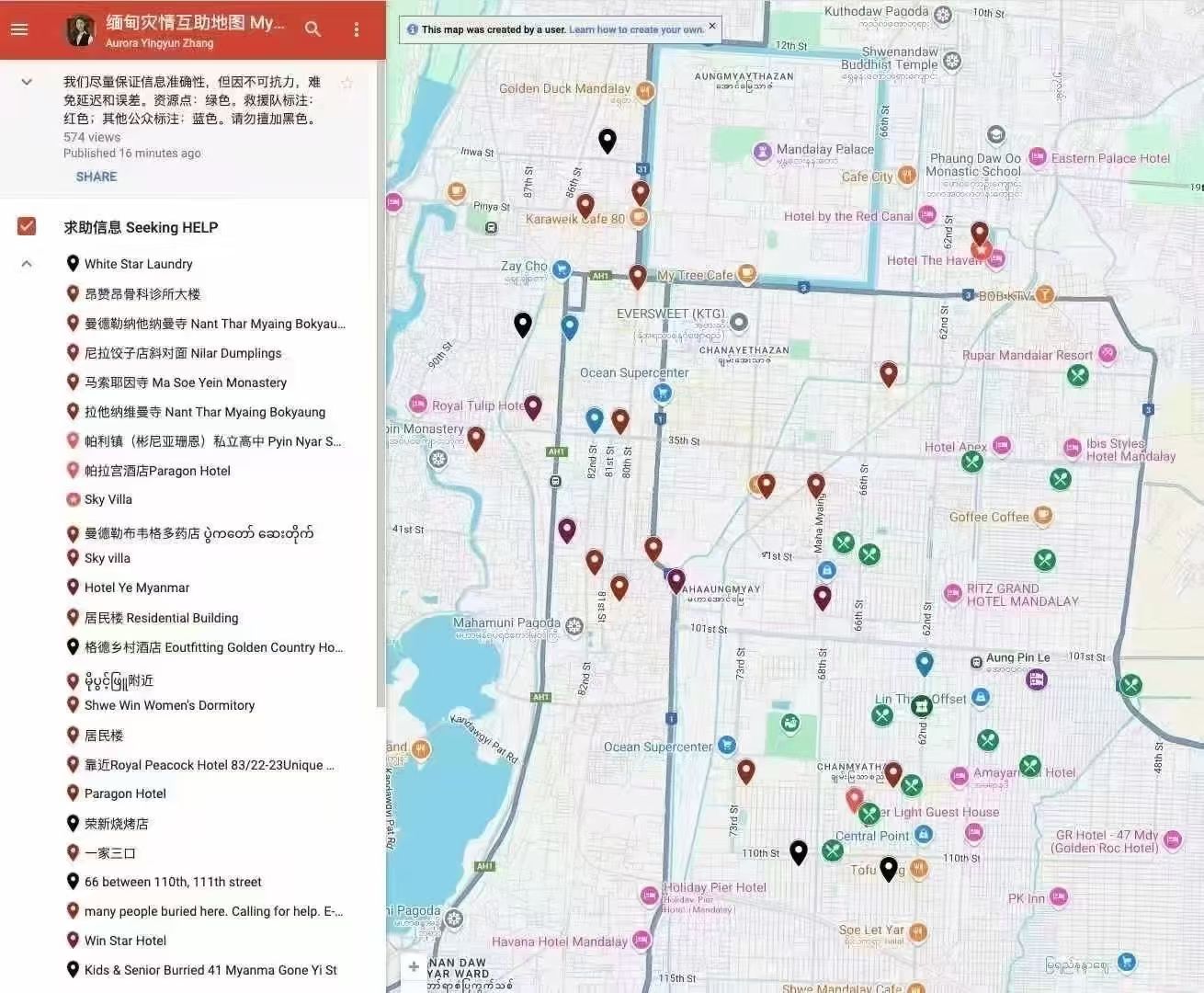Click the Kuthodaw Pagoda marker icon
Viewport: 1204px width, 993px height.
pyautogui.click(x=943, y=15)
